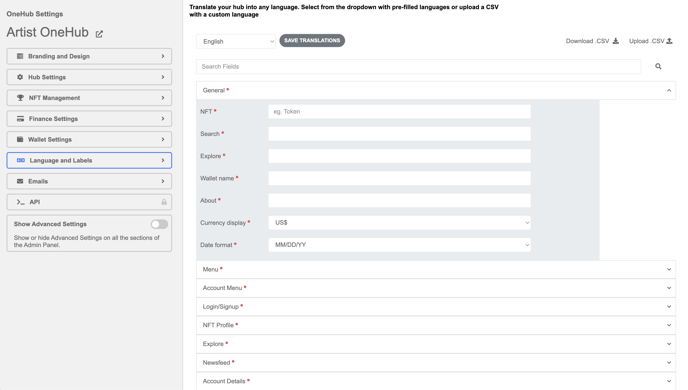
Task: Open Finance Settings menu item
Action: click(x=89, y=119)
